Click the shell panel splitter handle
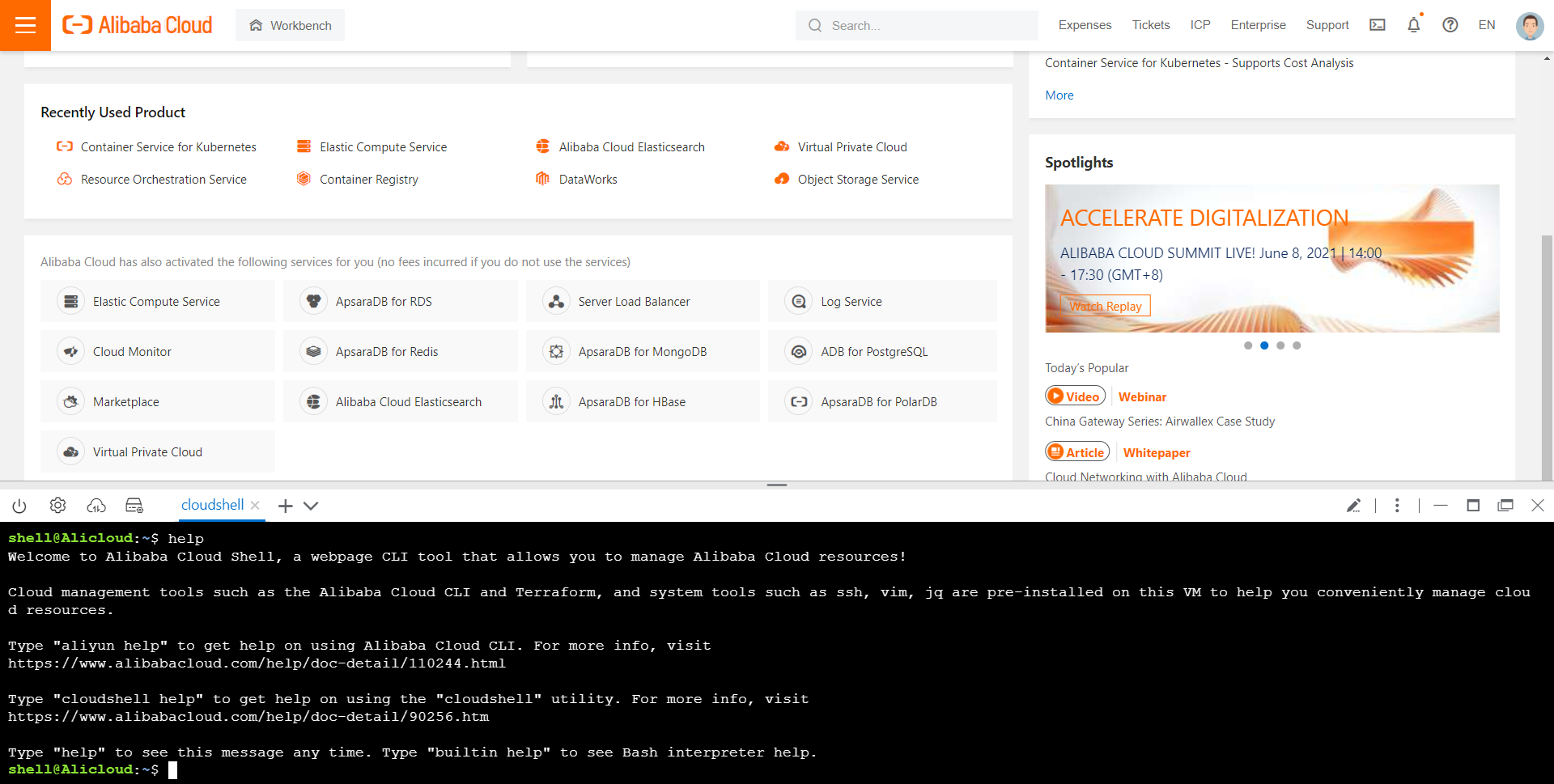This screenshot has width=1554, height=784. click(777, 485)
